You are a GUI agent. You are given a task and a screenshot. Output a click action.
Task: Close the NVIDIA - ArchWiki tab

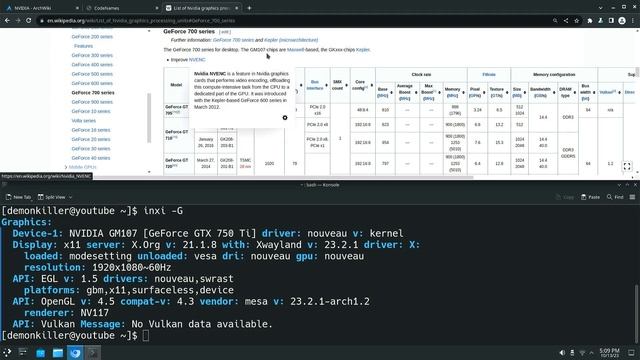point(77,8)
